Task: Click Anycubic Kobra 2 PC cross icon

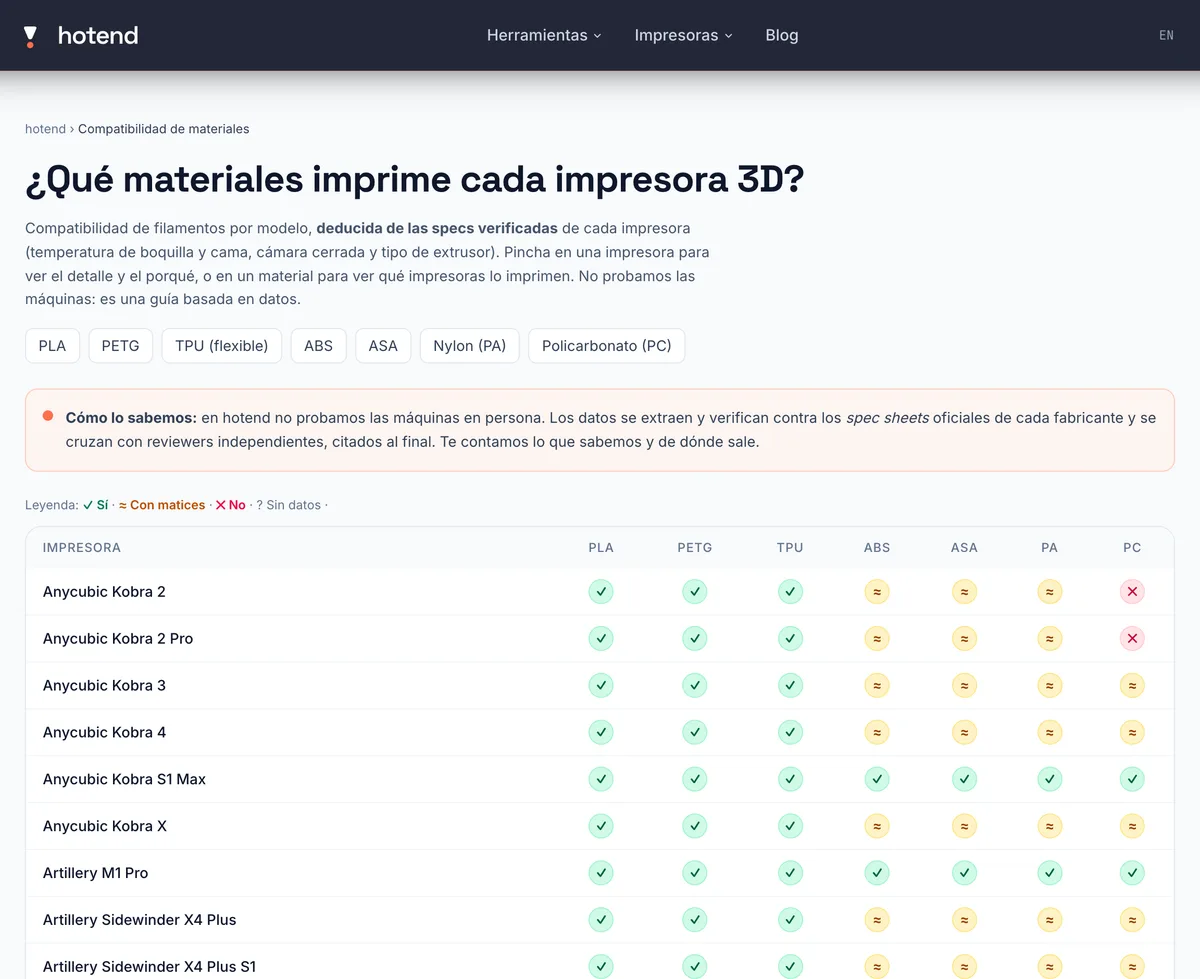Action: (1132, 592)
